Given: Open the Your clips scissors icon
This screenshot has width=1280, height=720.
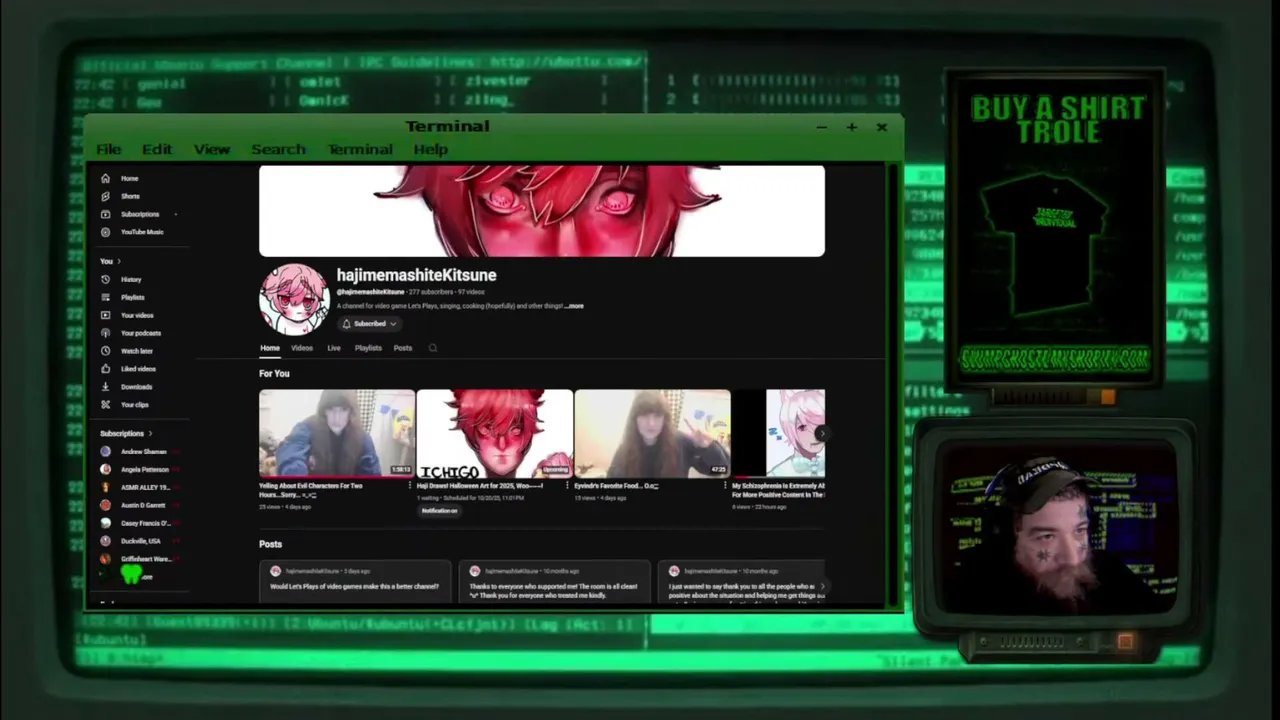Looking at the screenshot, I should tap(105, 405).
